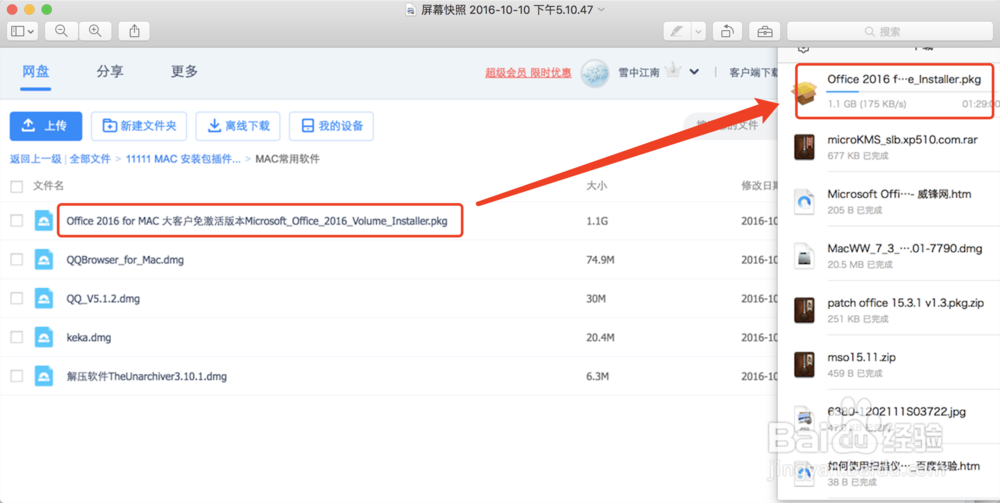Zoom in with the plus magnifier
The width and height of the screenshot is (1000, 503).
click(95, 31)
